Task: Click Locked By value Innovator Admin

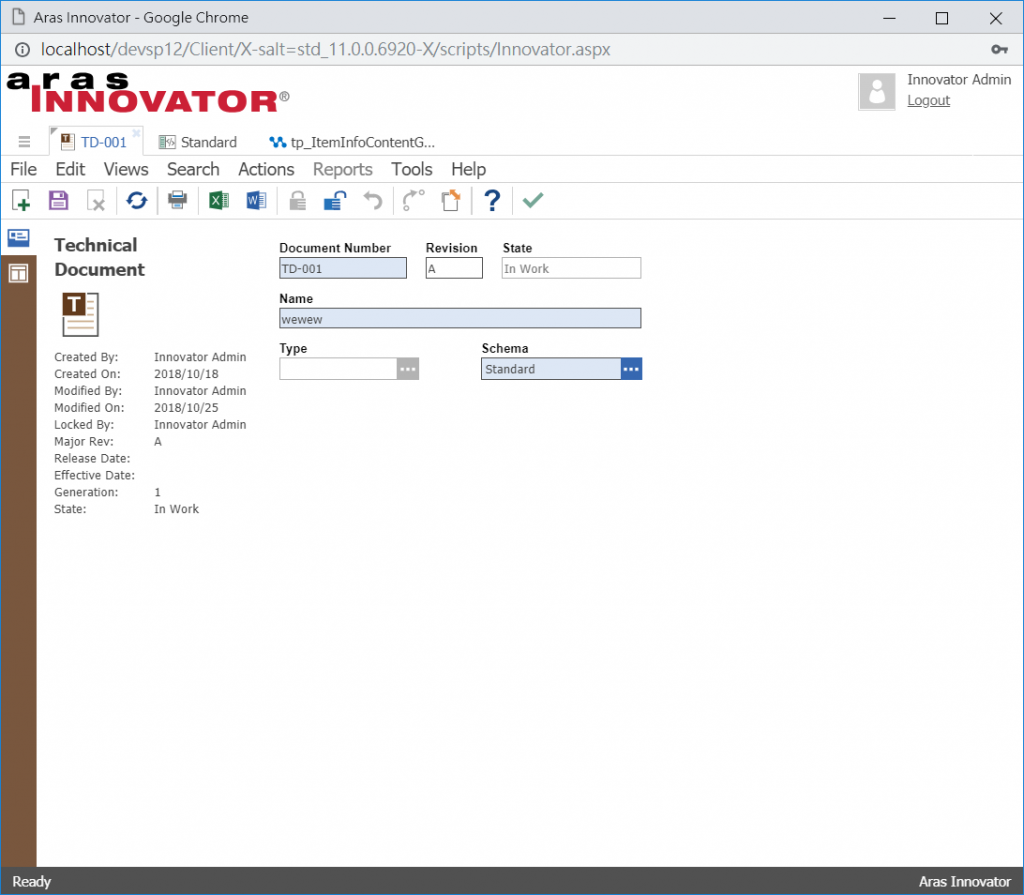Action: click(x=200, y=425)
